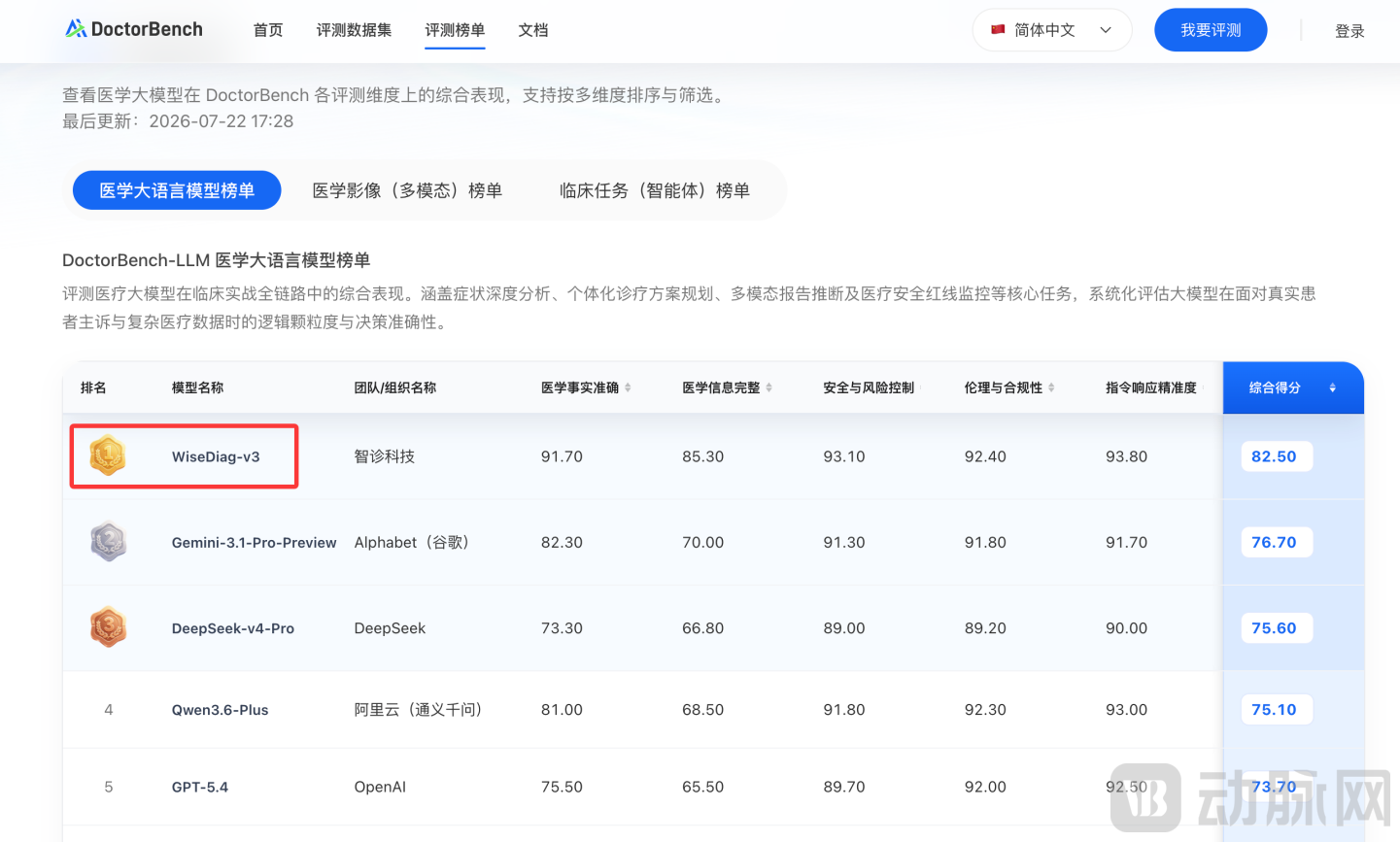Click team name OpenAI

click(x=380, y=787)
